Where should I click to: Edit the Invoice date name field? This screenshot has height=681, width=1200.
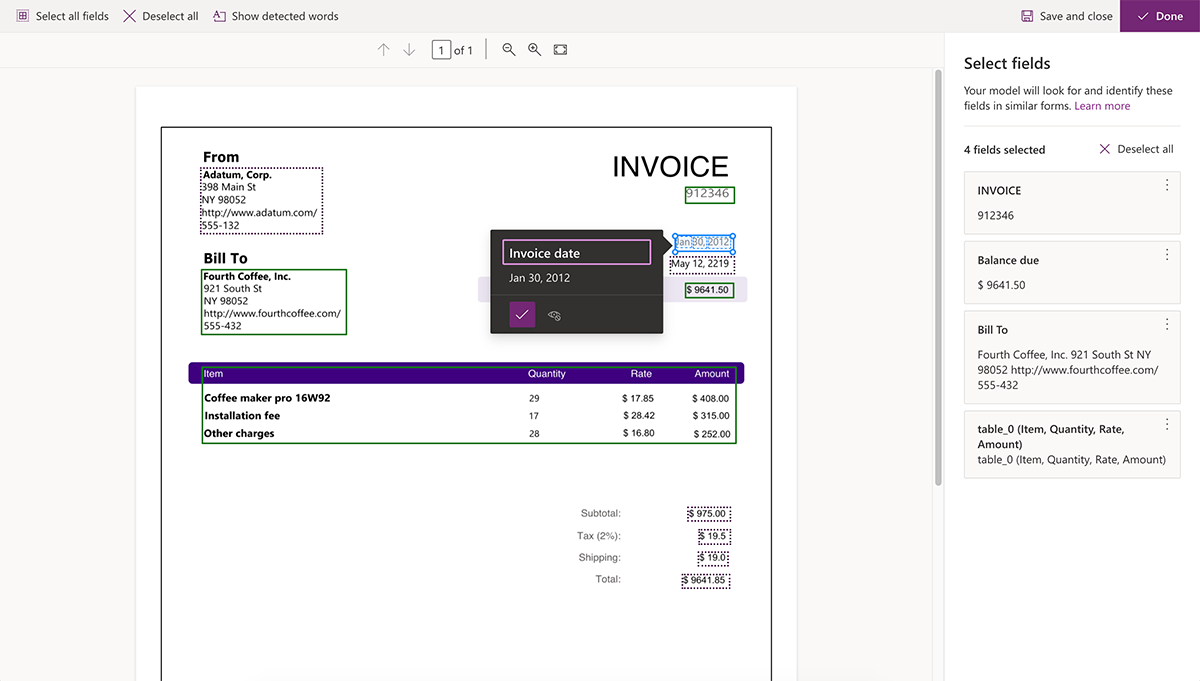[x=577, y=253]
